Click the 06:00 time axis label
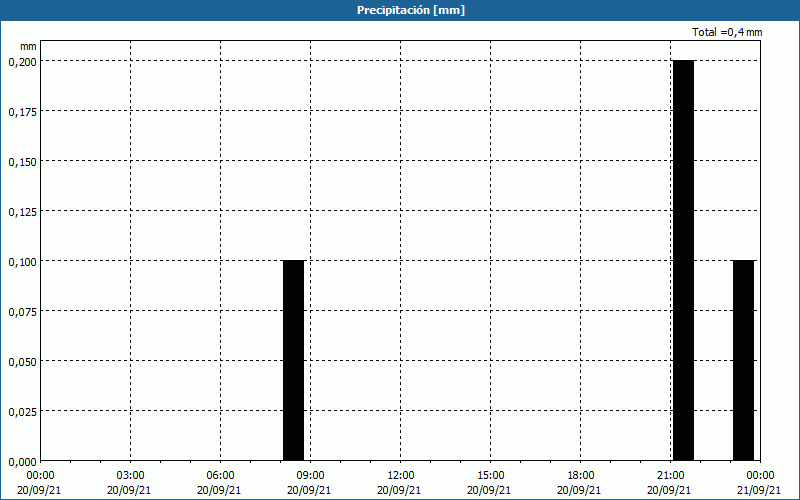This screenshot has width=800, height=500. click(220, 476)
